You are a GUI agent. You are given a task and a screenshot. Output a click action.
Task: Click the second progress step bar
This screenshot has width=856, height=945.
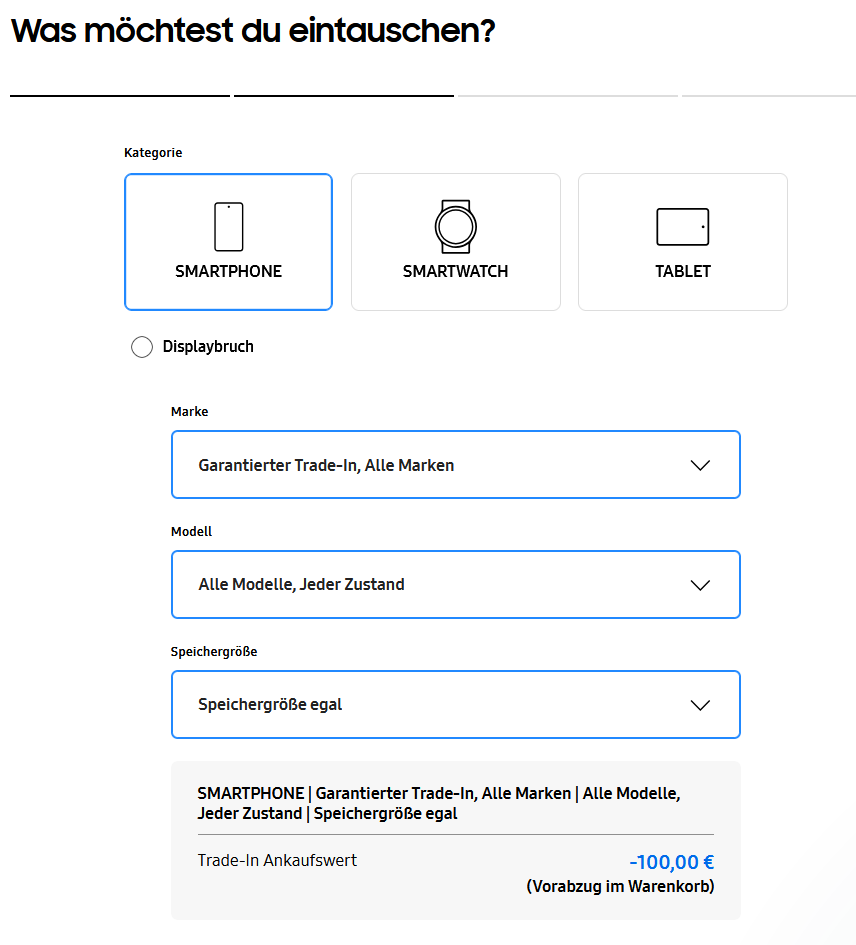click(344, 96)
